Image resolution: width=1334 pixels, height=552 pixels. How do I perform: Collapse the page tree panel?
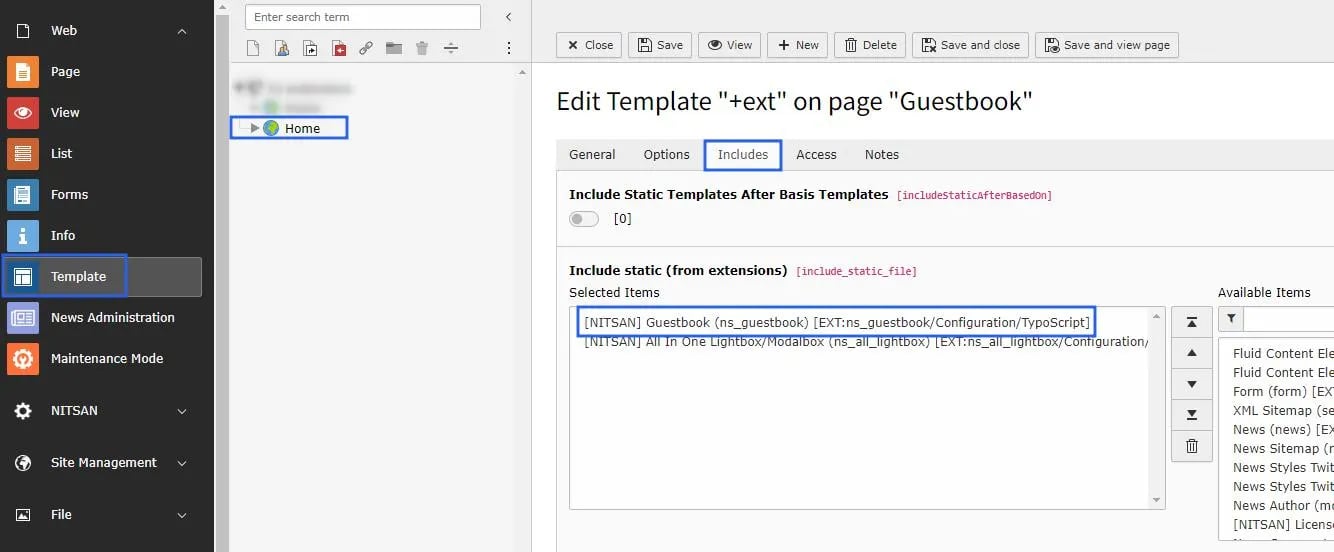click(x=508, y=17)
